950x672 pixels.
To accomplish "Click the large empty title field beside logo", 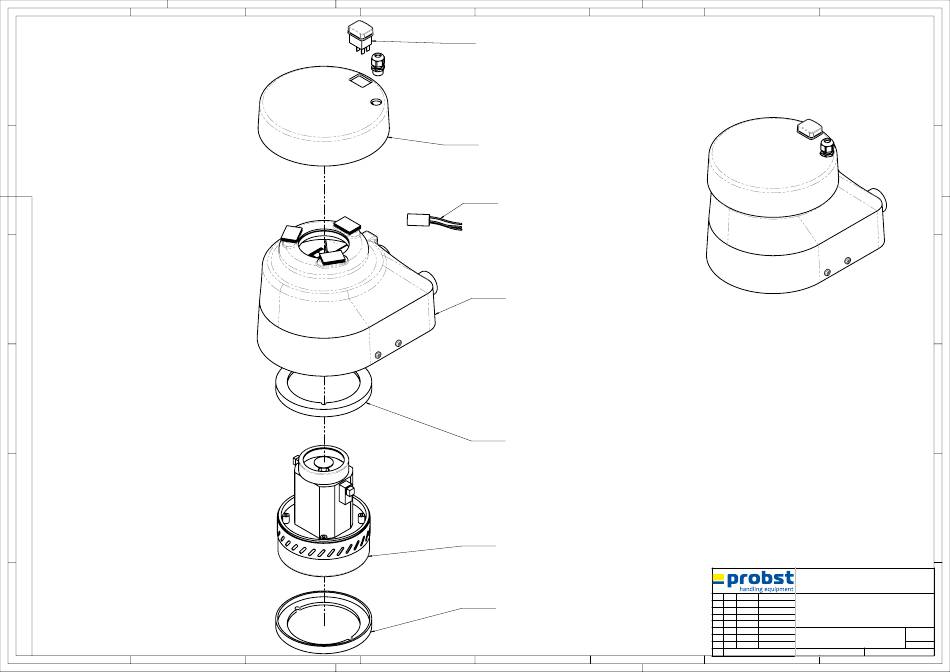I will pyautogui.click(x=863, y=581).
